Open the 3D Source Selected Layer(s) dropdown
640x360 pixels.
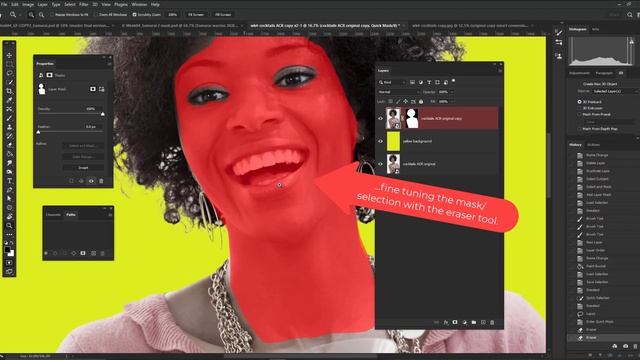615,91
